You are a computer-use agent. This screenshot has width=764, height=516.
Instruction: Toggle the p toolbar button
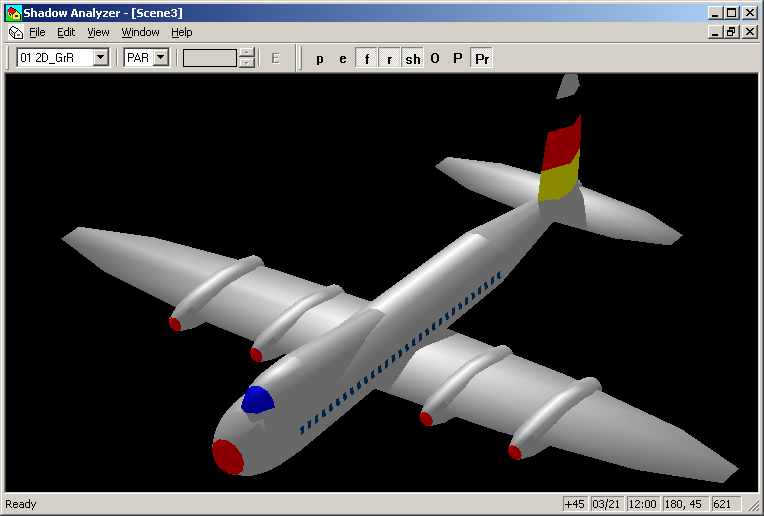point(320,58)
